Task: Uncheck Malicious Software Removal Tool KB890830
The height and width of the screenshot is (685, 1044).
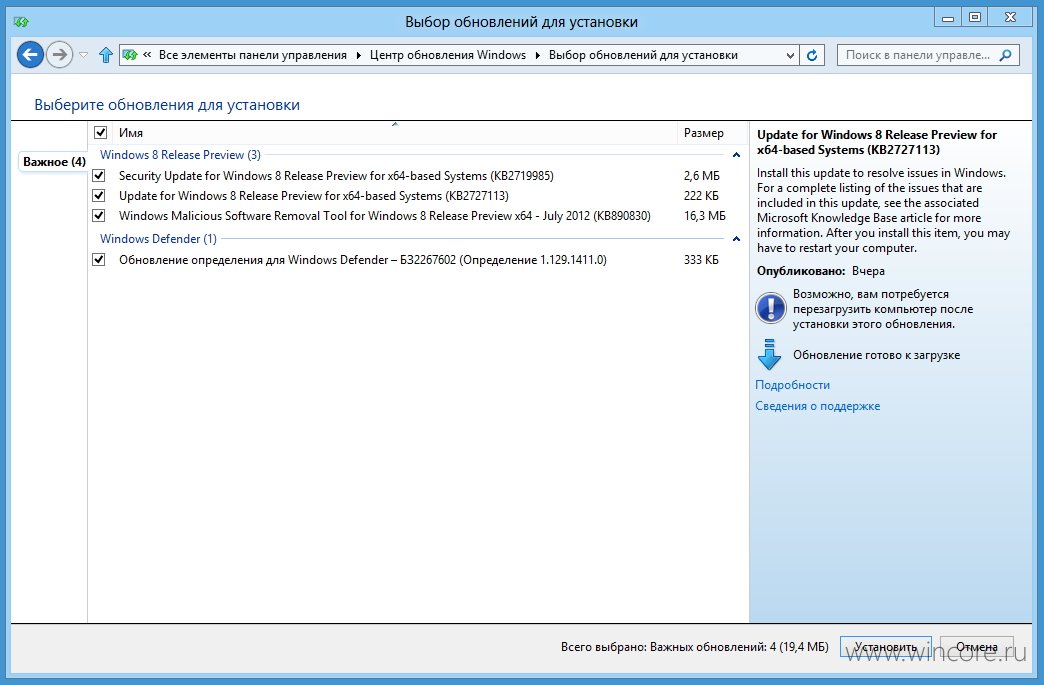Action: point(99,216)
